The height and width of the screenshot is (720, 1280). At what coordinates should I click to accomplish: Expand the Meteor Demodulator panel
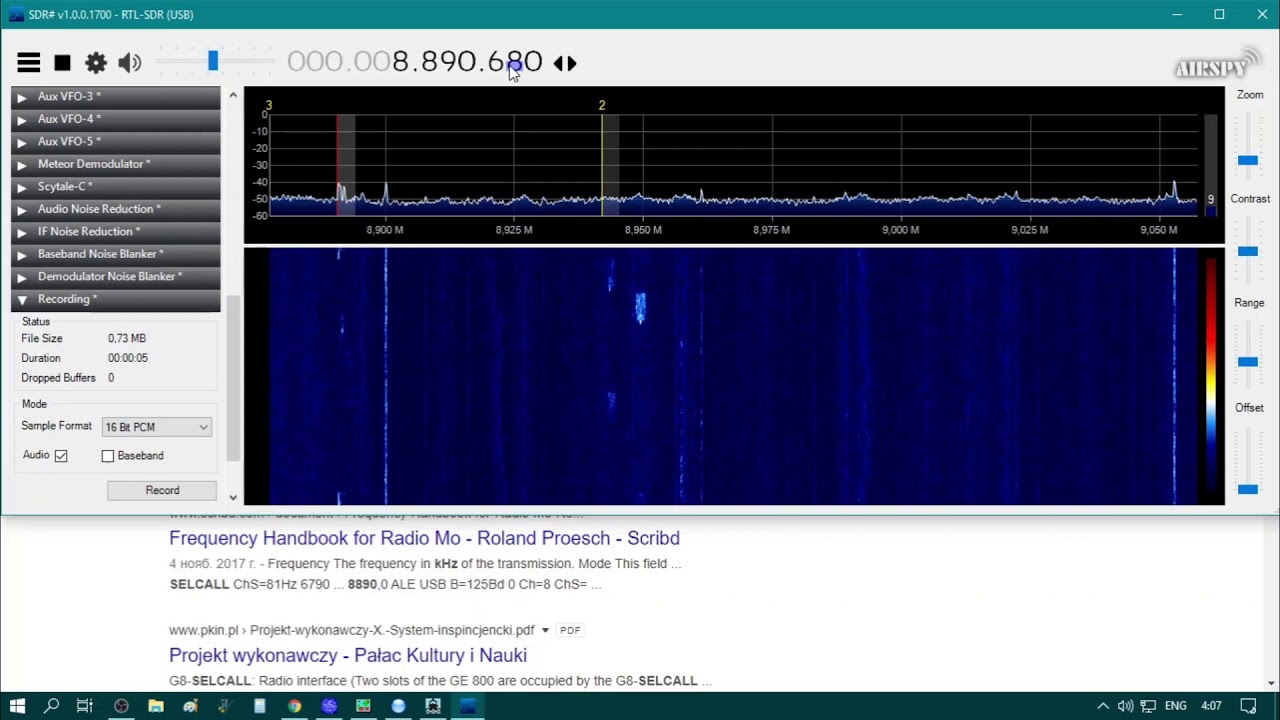[115, 164]
